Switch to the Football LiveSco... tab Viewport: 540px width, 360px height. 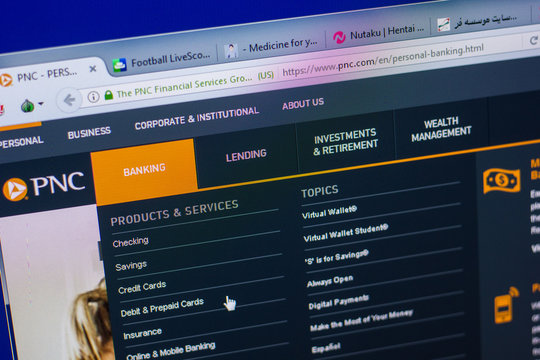point(164,60)
